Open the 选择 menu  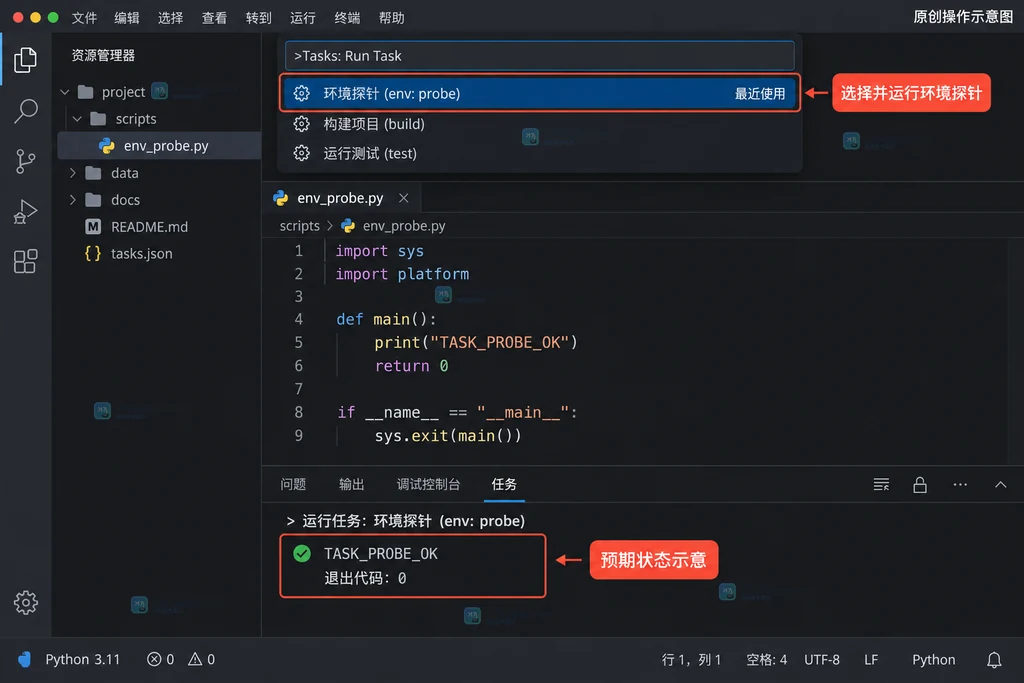(x=170, y=18)
